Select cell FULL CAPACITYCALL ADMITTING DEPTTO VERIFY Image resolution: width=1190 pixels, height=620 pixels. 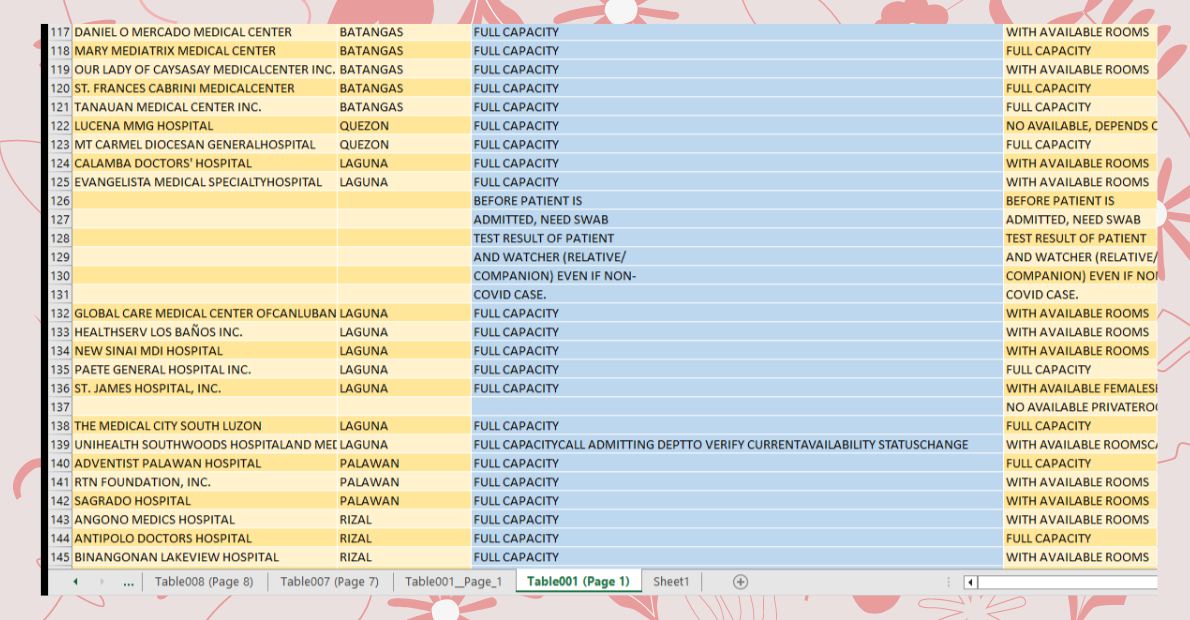click(737, 445)
